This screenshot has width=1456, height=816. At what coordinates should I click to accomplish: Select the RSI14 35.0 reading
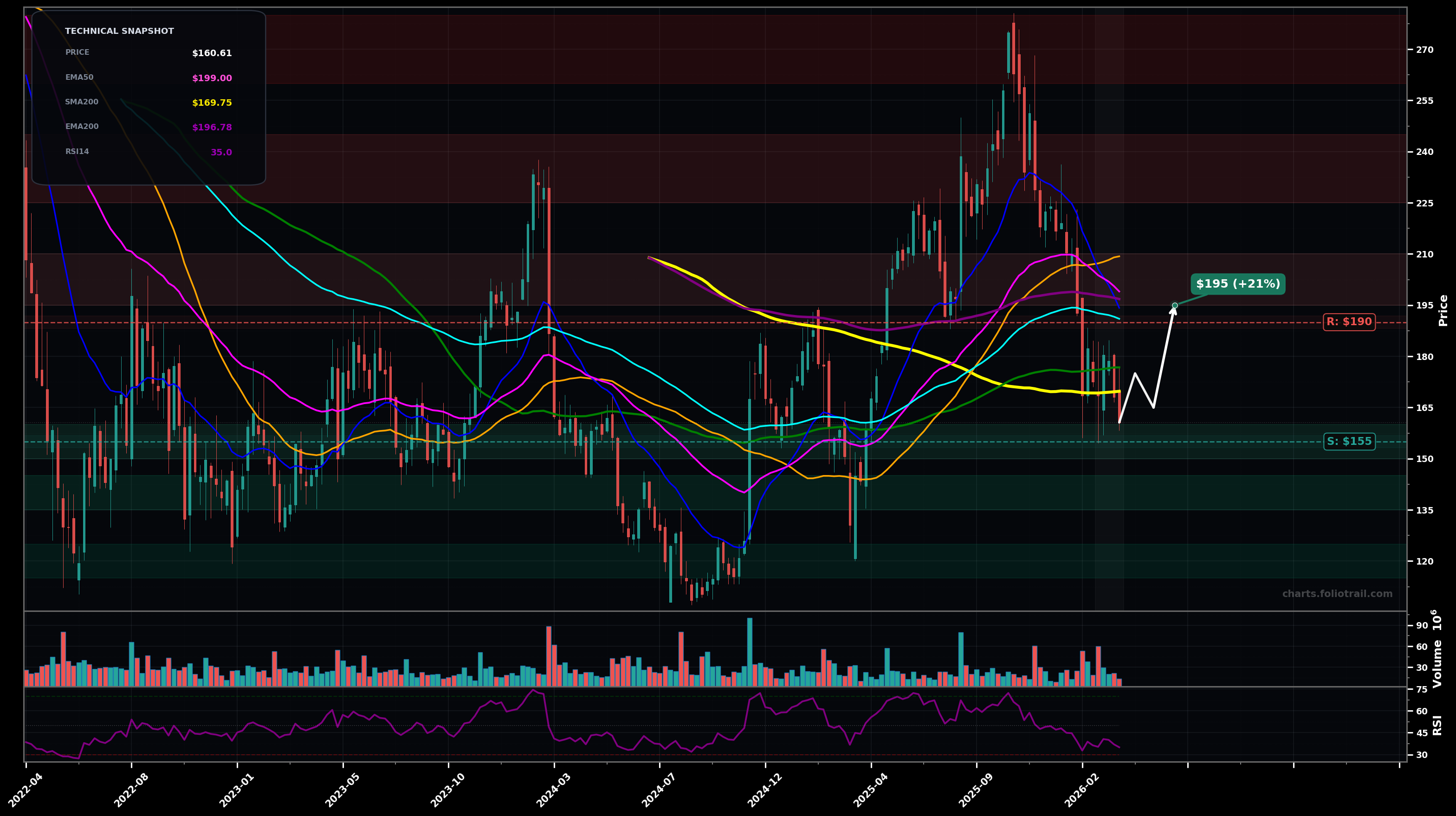click(x=220, y=151)
